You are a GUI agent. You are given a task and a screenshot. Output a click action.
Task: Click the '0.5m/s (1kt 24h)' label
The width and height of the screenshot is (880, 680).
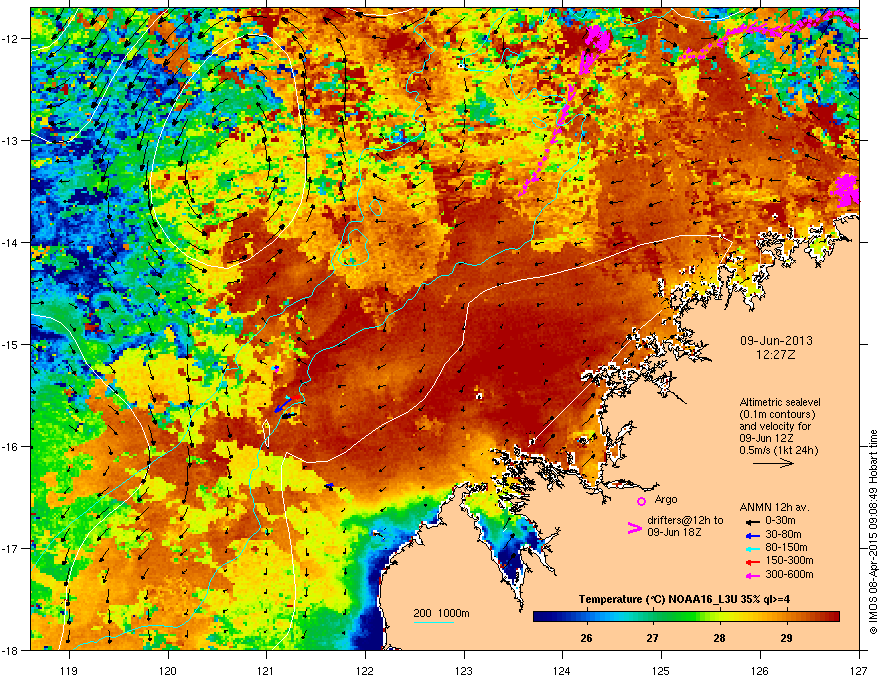click(778, 450)
